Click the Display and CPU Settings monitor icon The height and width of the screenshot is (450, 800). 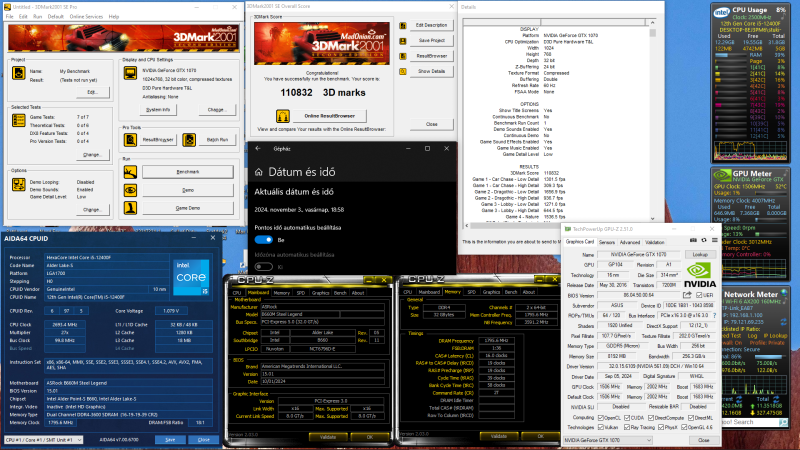130,73
